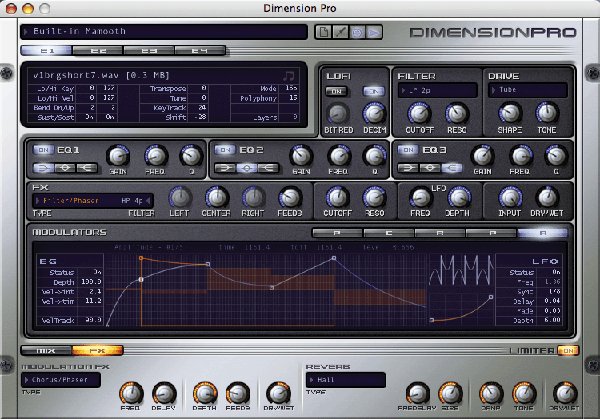Click the new program page icon

pos(323,32)
